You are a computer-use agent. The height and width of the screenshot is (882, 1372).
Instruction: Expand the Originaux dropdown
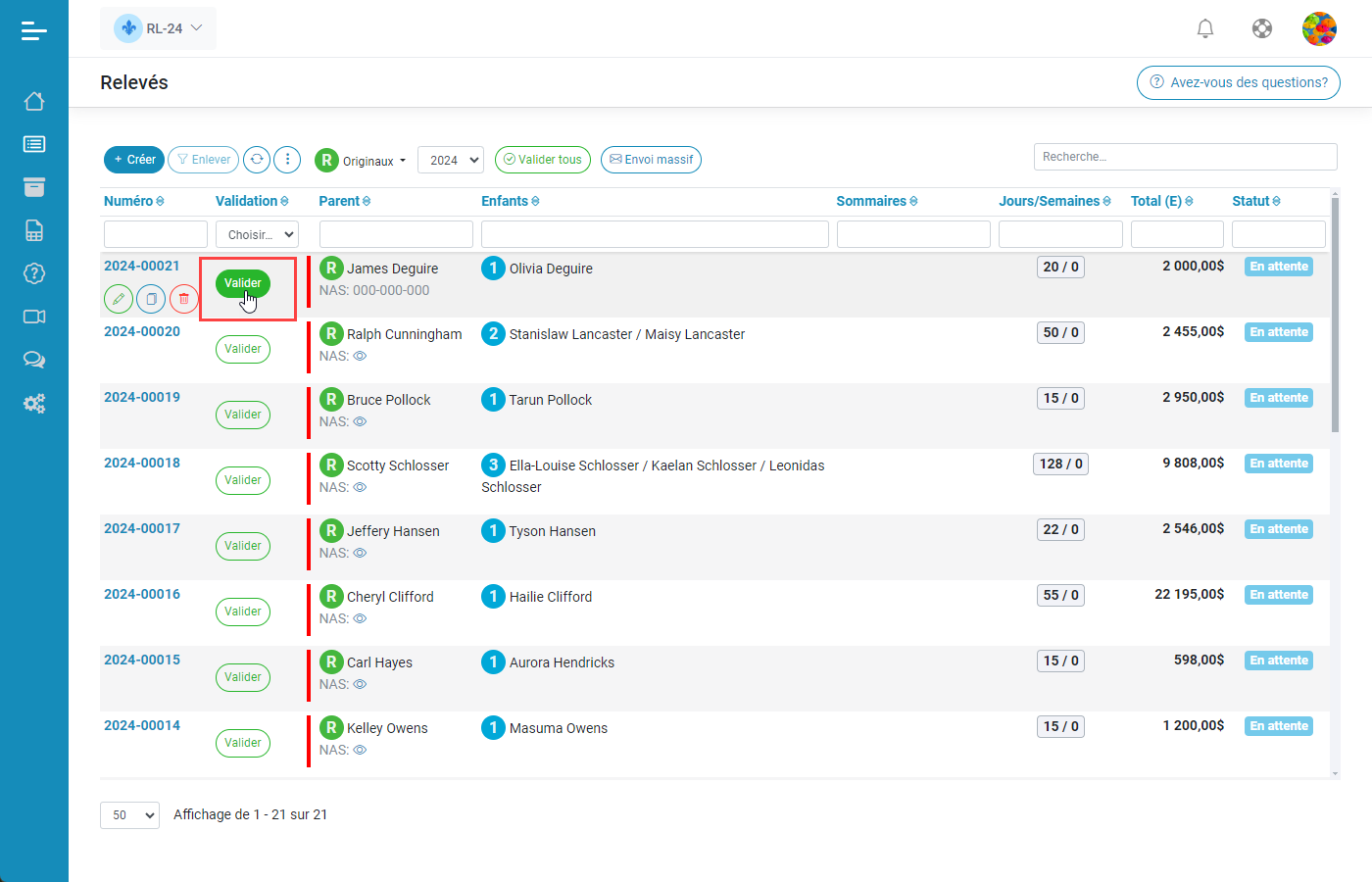point(361,161)
